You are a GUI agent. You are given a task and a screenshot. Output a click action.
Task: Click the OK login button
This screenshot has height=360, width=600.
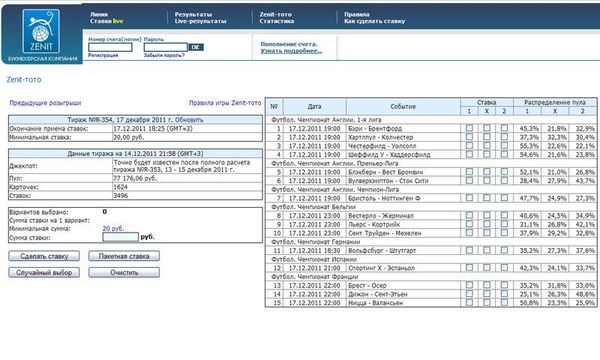click(x=196, y=47)
